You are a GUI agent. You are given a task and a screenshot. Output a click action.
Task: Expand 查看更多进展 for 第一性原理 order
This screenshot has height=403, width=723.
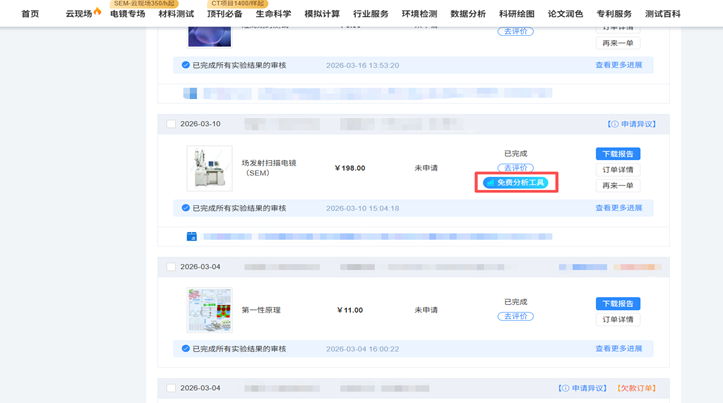[x=619, y=349]
